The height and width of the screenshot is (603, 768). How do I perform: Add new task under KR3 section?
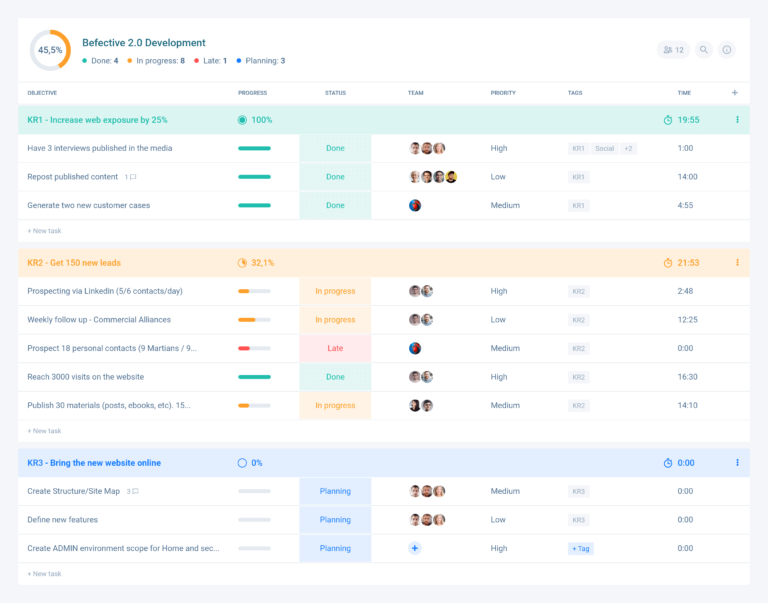44,574
